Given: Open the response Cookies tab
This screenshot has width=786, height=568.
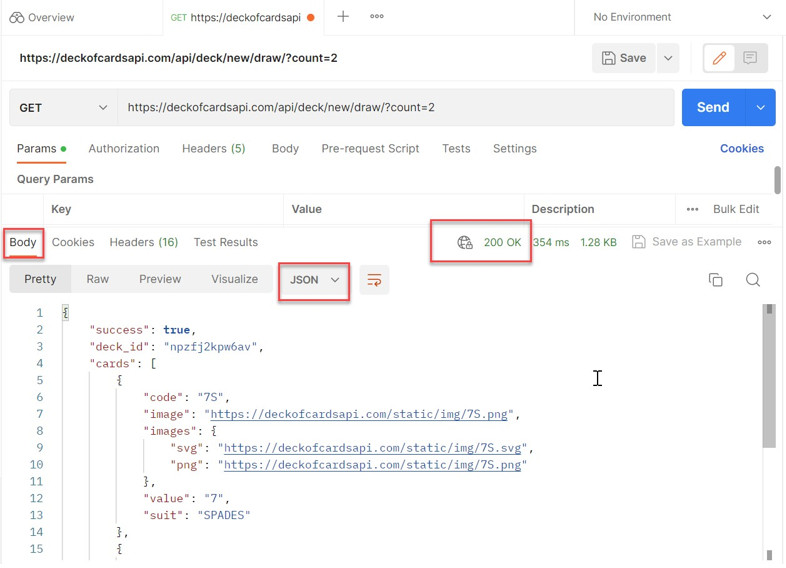Looking at the screenshot, I should point(73,243).
